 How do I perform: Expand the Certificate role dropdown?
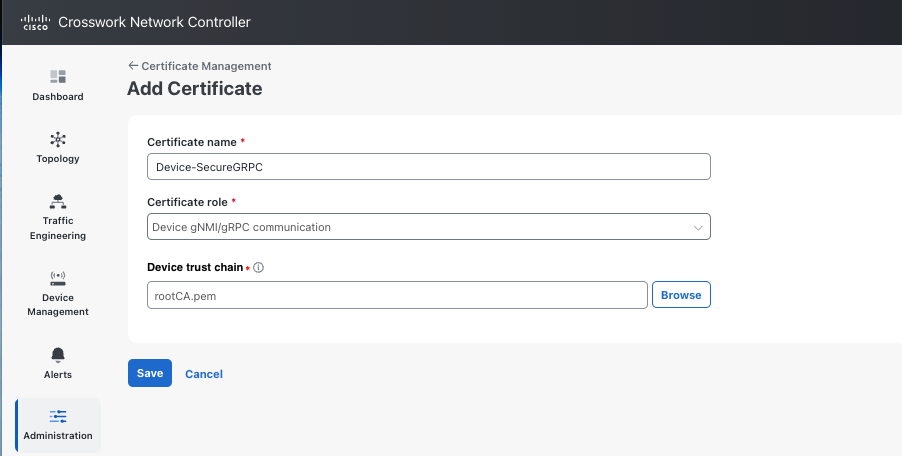tap(429, 227)
